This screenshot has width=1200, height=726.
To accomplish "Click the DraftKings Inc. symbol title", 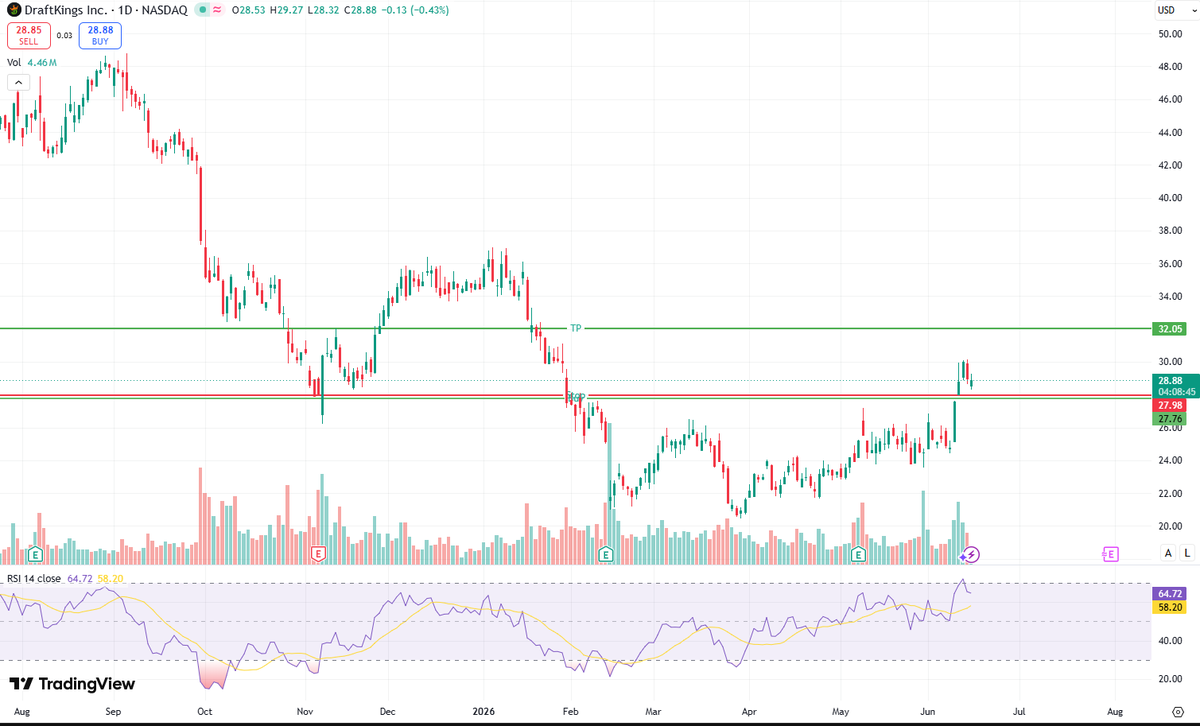I will 65,10.
